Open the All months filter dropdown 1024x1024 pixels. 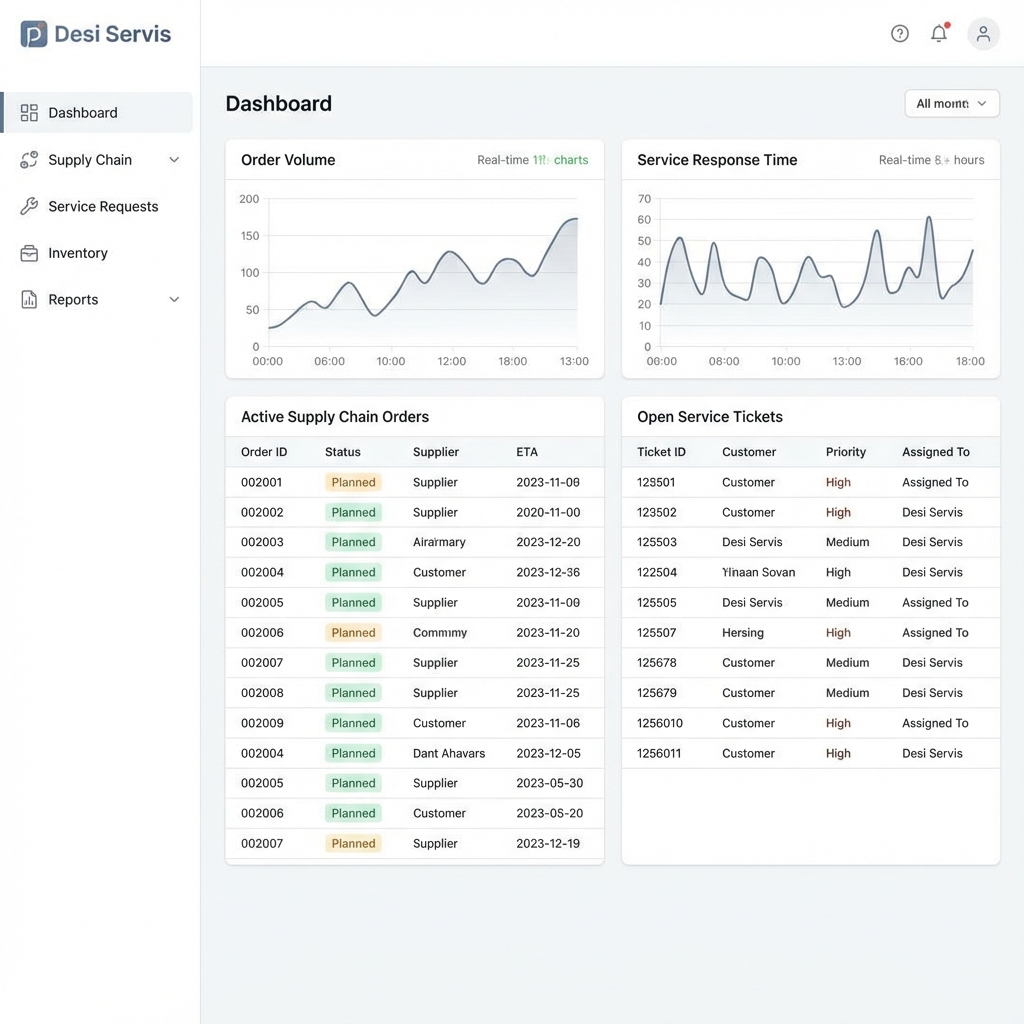pyautogui.click(x=952, y=104)
